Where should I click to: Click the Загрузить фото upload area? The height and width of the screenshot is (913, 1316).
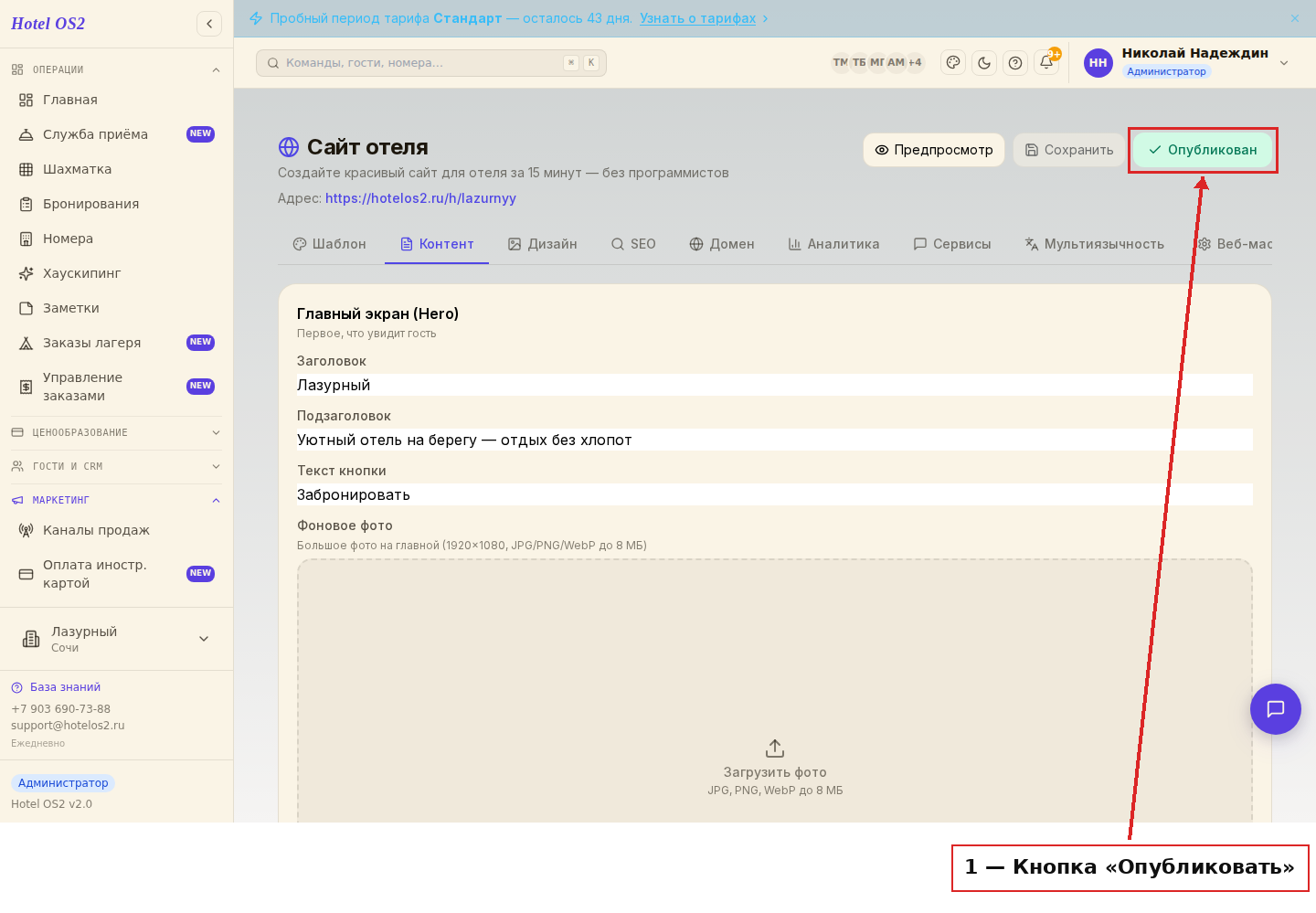point(775,691)
